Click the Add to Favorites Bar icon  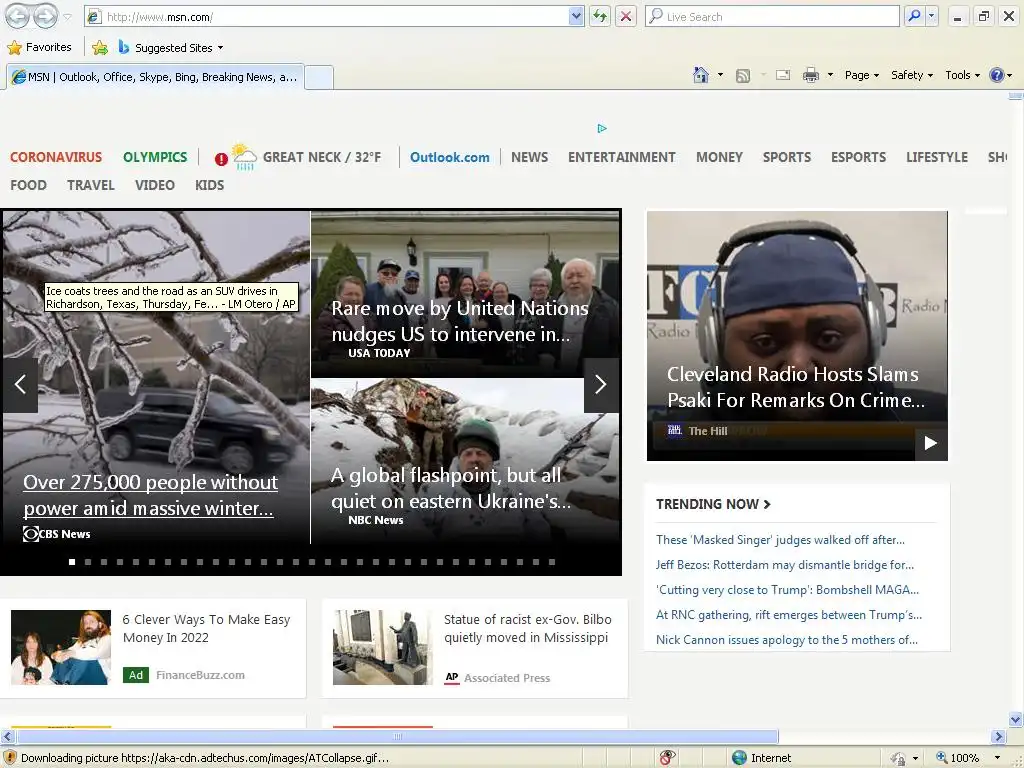click(100, 48)
